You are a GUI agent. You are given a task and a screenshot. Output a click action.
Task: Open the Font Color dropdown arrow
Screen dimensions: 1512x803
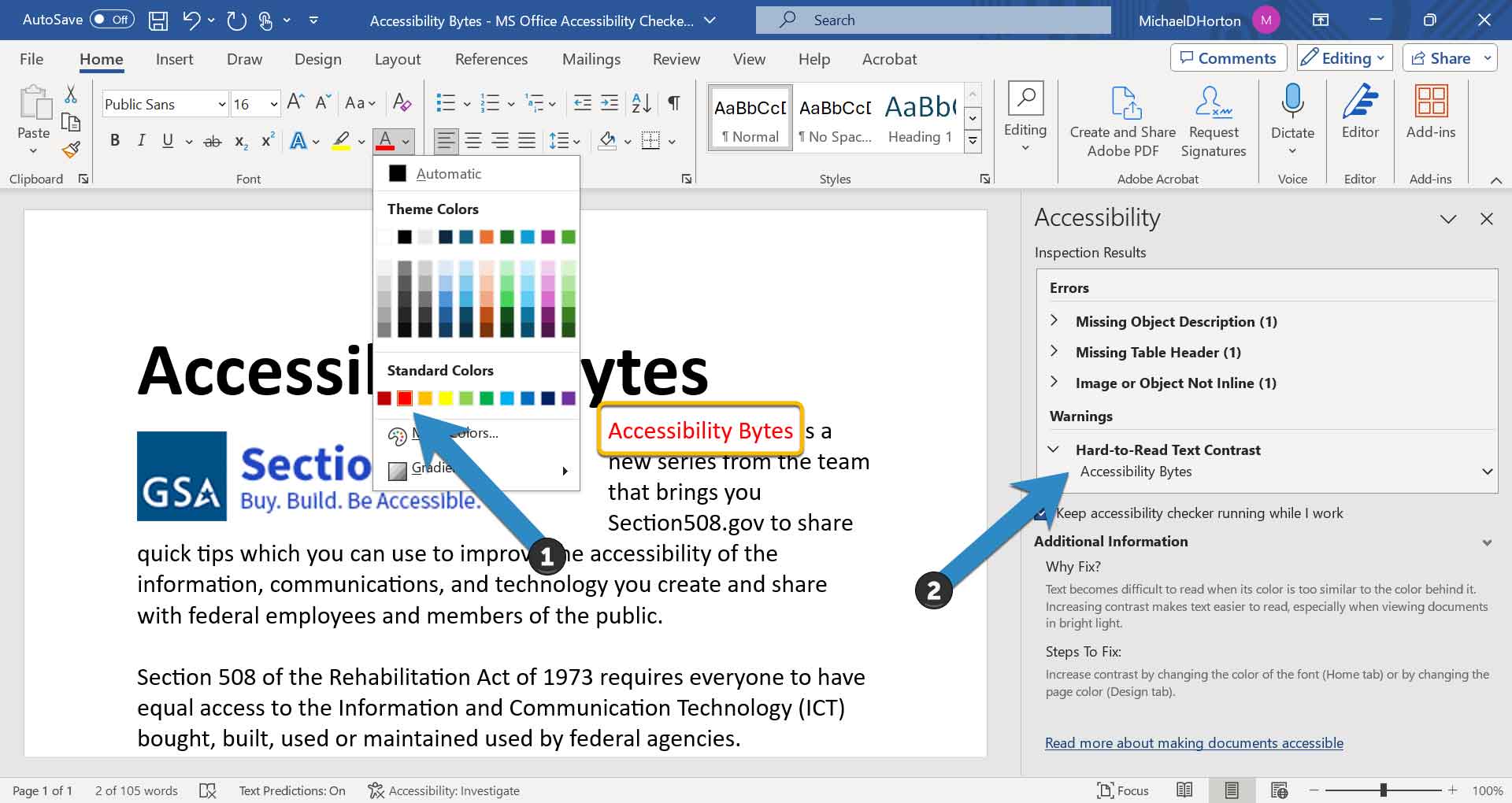[x=406, y=142]
